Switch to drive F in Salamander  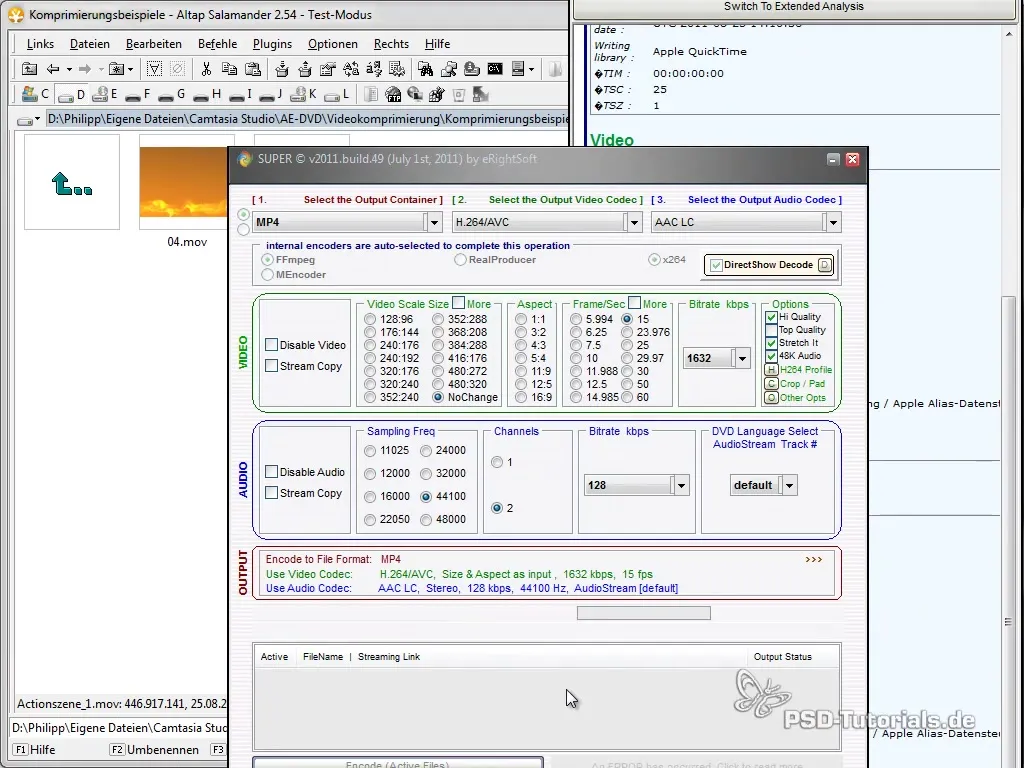point(138,95)
